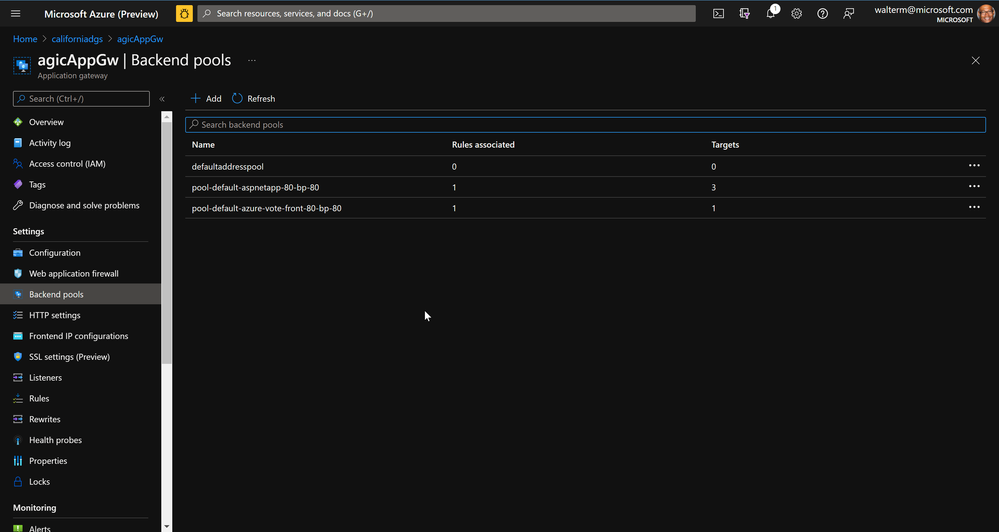The image size is (999, 532).
Task: Open the notifications bell
Action: click(771, 13)
